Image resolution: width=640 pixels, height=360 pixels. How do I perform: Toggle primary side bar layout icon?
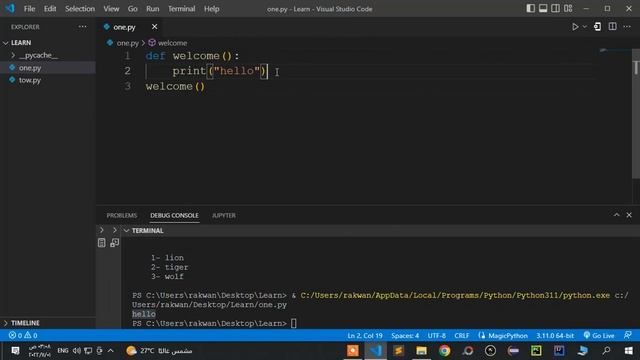pos(530,9)
